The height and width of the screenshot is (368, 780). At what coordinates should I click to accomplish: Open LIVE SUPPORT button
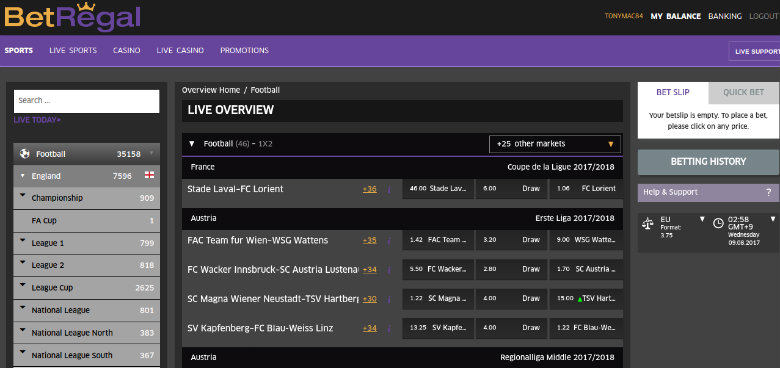[x=754, y=51]
